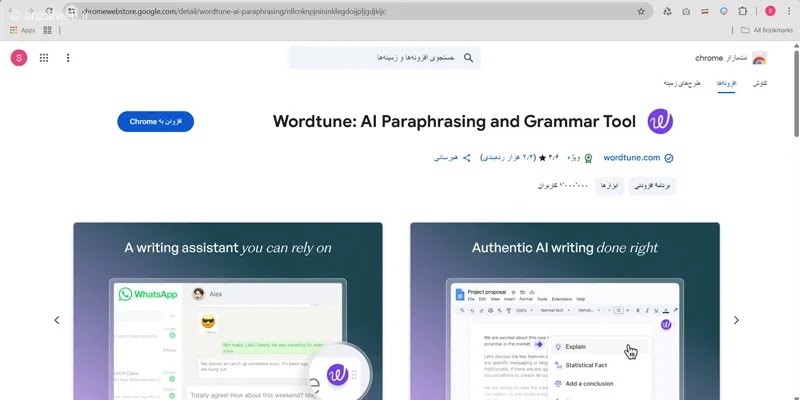Image resolution: width=800 pixels, height=400 pixels.
Task: Click the rating star icon
Action: (x=542, y=158)
